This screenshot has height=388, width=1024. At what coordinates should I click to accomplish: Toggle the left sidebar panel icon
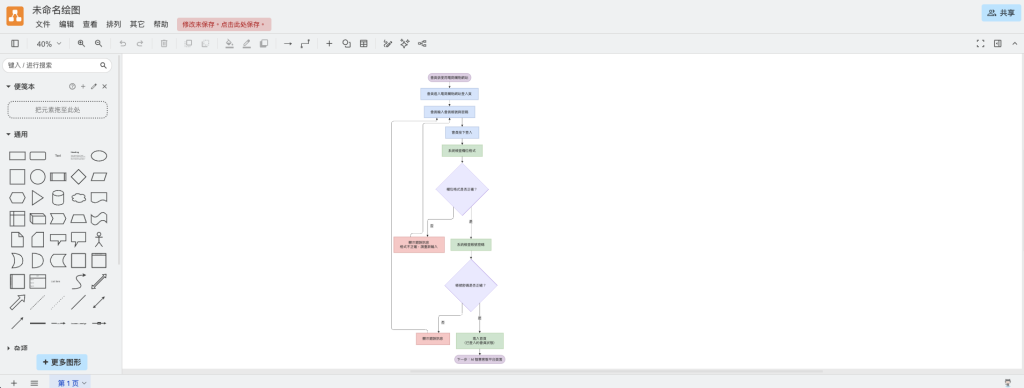click(x=15, y=44)
